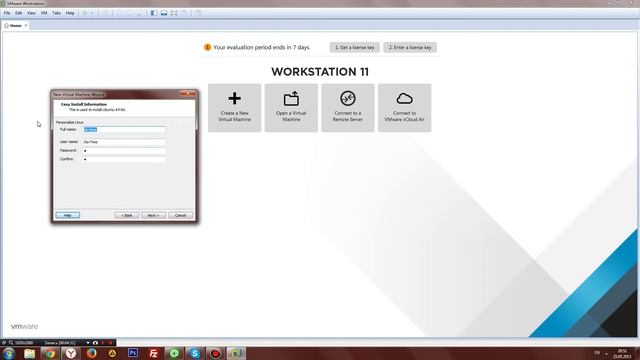Open the View menu
The width and height of the screenshot is (640, 360).
pyautogui.click(x=31, y=13)
